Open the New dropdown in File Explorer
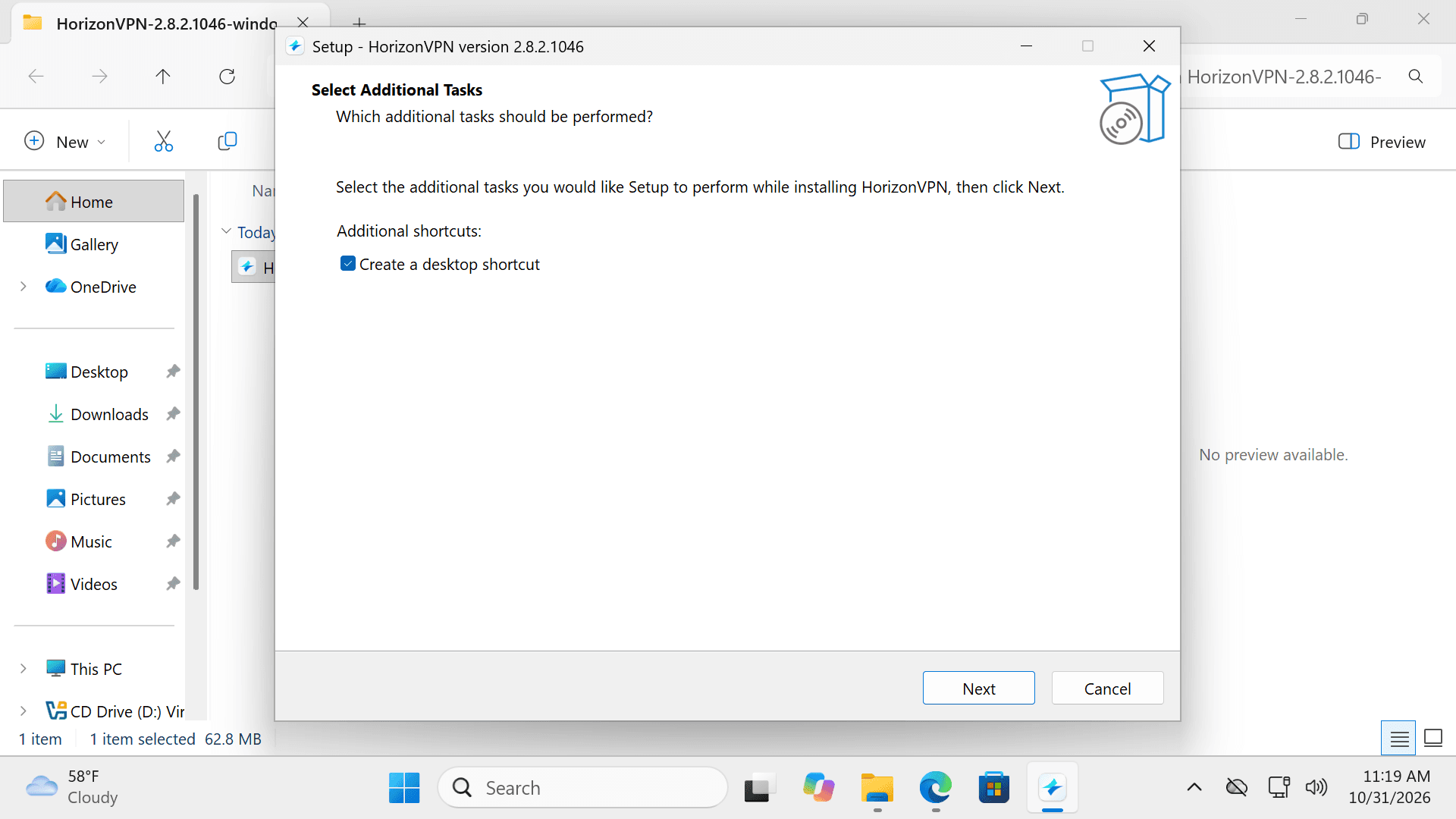Image resolution: width=1456 pixels, height=819 pixels. [x=65, y=142]
